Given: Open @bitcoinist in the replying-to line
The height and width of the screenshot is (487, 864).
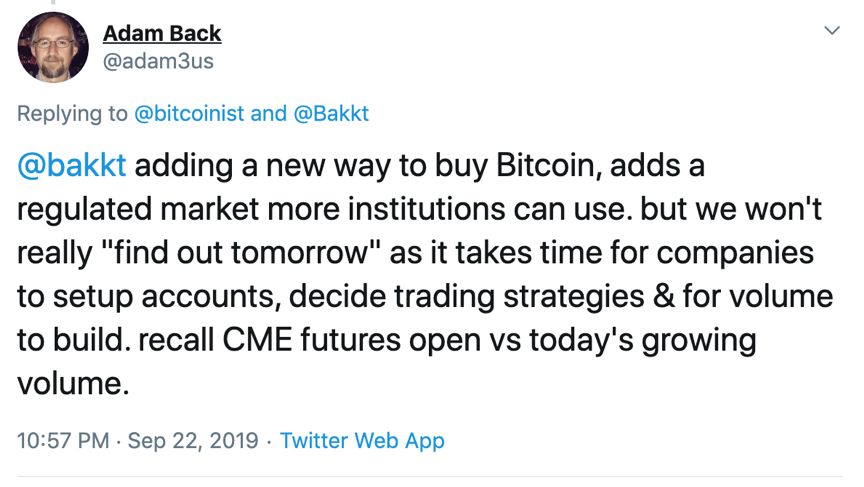Looking at the screenshot, I should coord(189,113).
